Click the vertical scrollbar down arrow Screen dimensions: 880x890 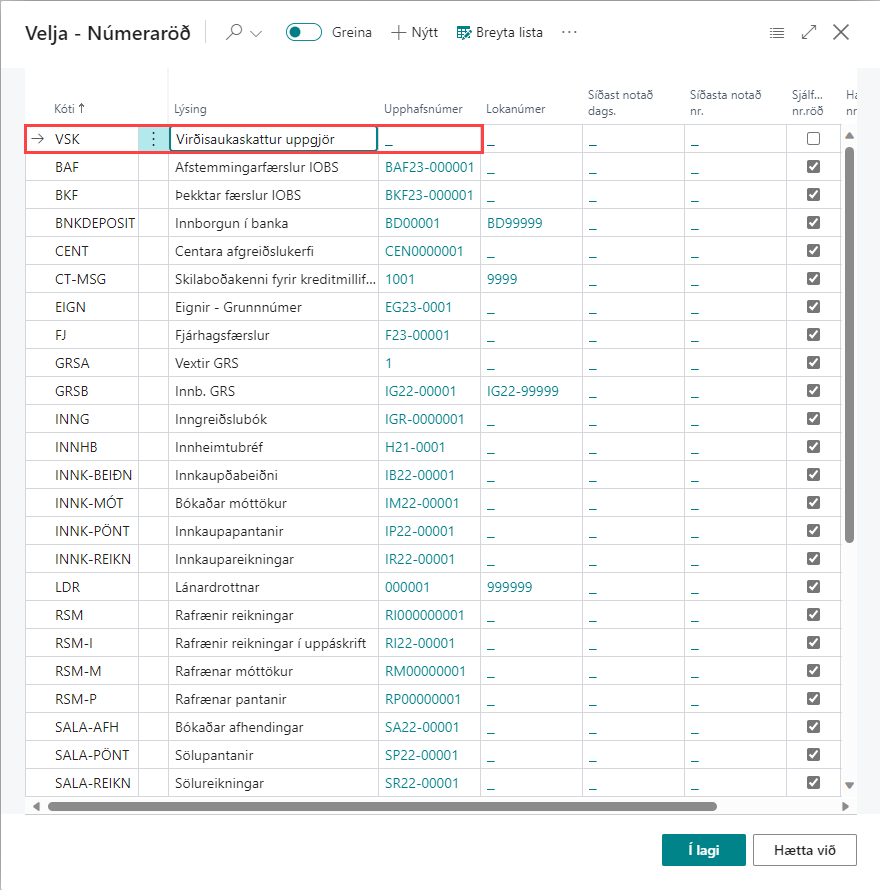click(850, 786)
